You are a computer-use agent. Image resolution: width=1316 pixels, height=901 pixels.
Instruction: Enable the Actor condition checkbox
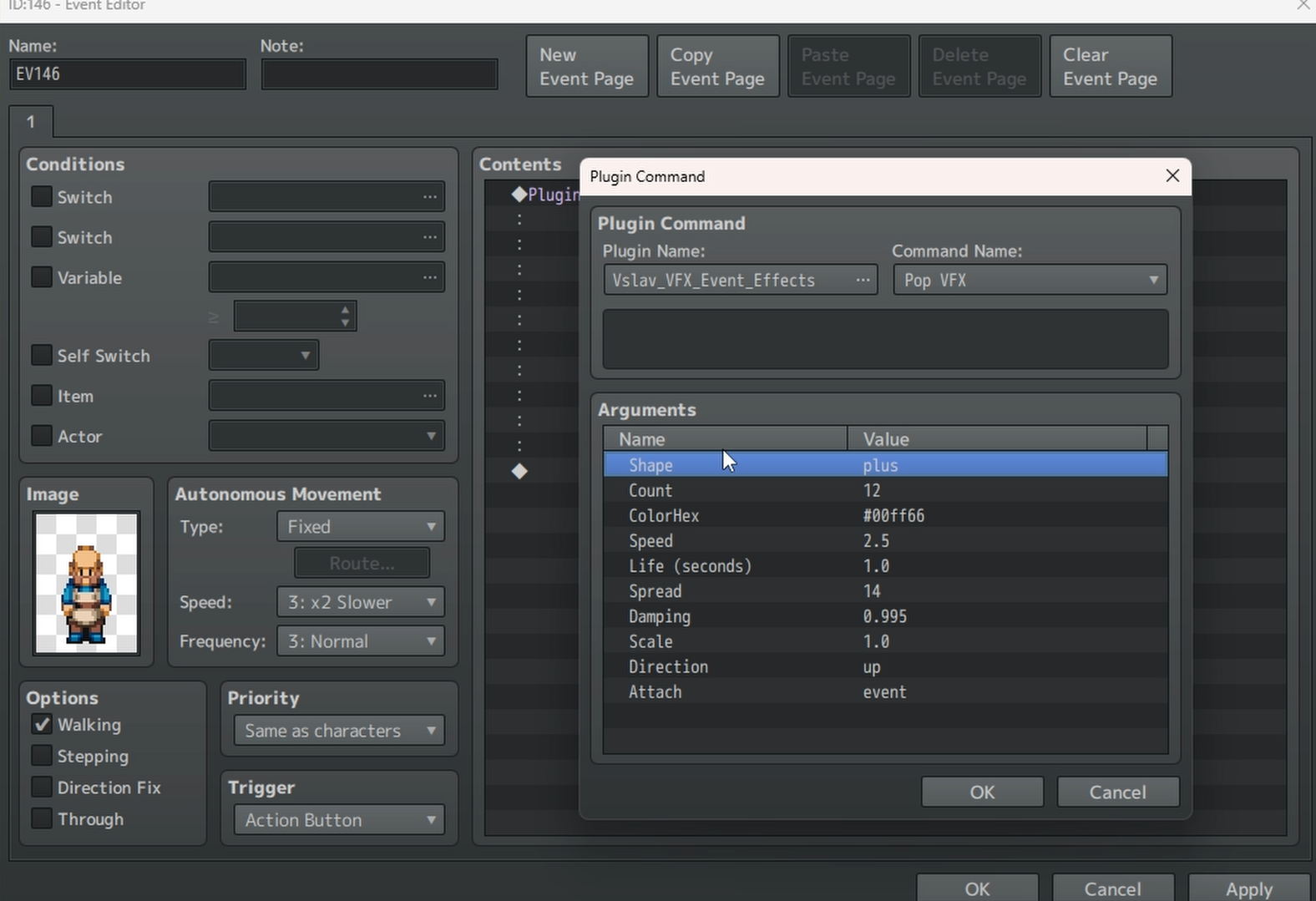pos(42,435)
